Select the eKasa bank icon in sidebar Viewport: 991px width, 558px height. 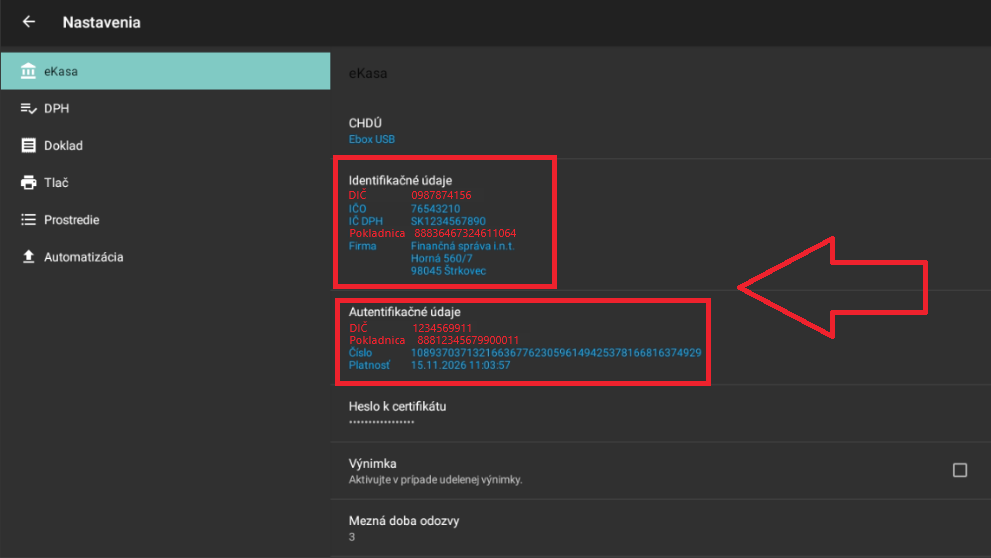click(x=28, y=71)
